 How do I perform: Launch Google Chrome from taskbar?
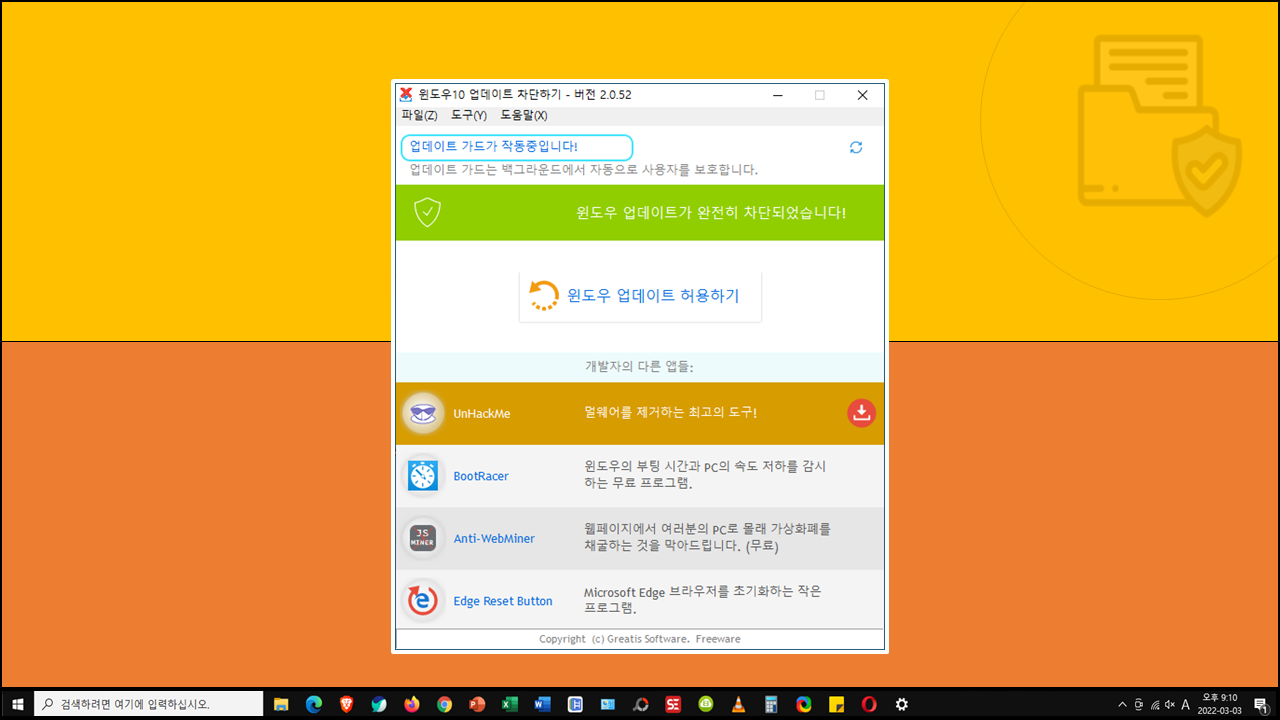[x=444, y=704]
